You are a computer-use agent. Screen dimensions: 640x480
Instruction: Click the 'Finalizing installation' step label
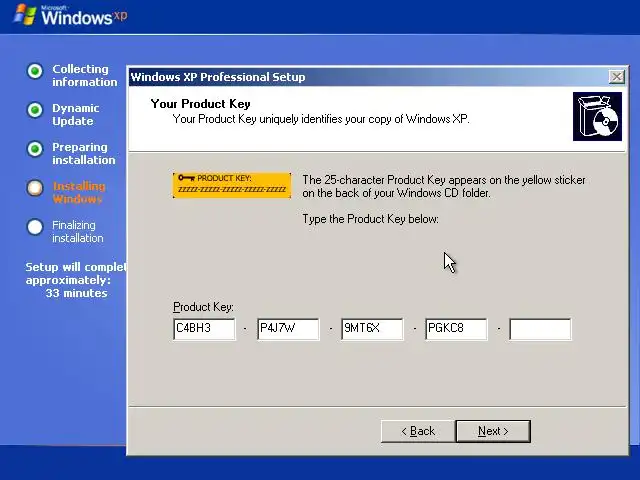click(x=78, y=231)
